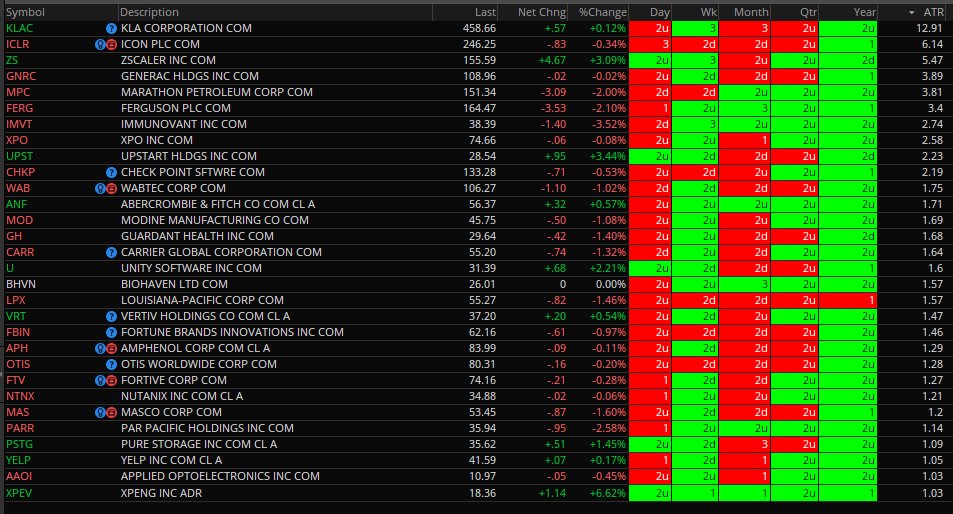Click the red phone icon in the ICLR row
This screenshot has width=953, height=514.
111,44
